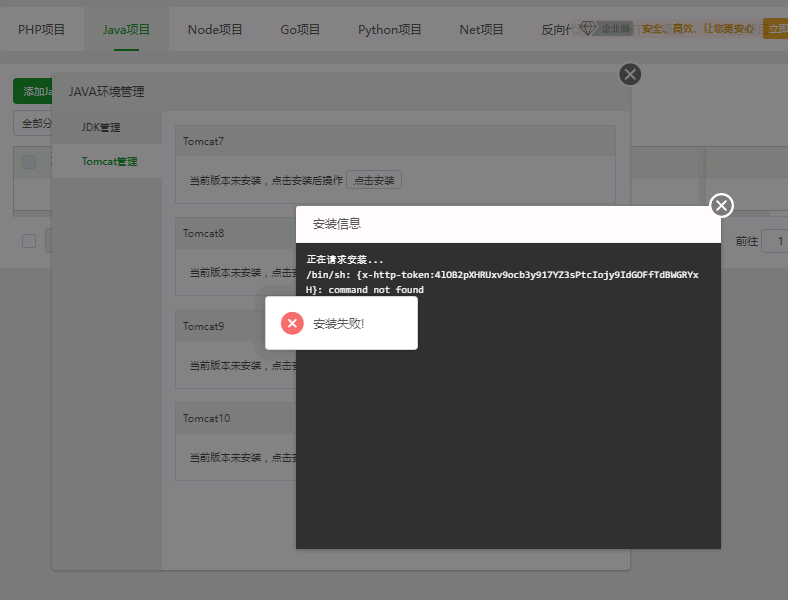Click the green 添加Java button
Screen dimensions: 788x600
click(33, 91)
